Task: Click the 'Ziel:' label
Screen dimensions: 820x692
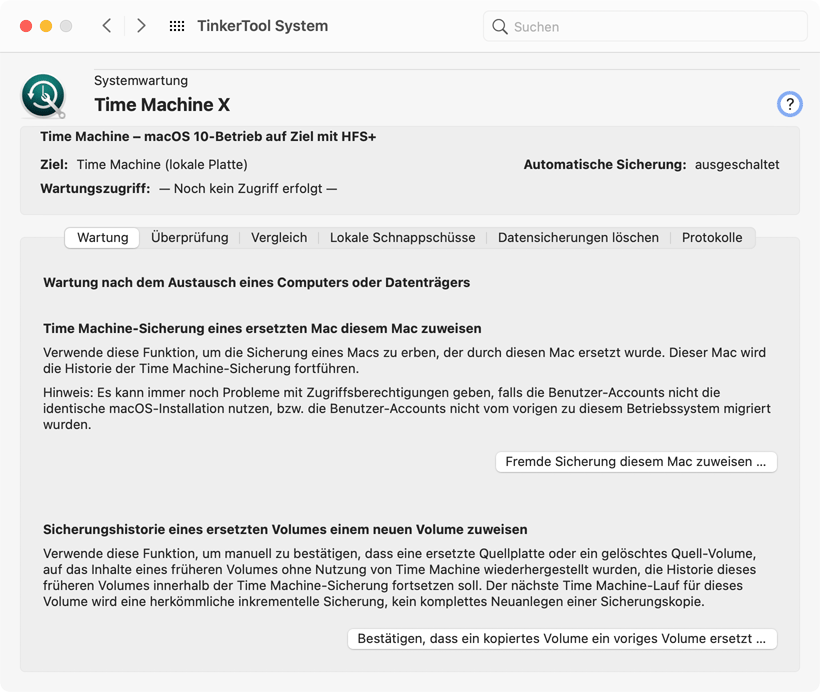Action: point(54,165)
